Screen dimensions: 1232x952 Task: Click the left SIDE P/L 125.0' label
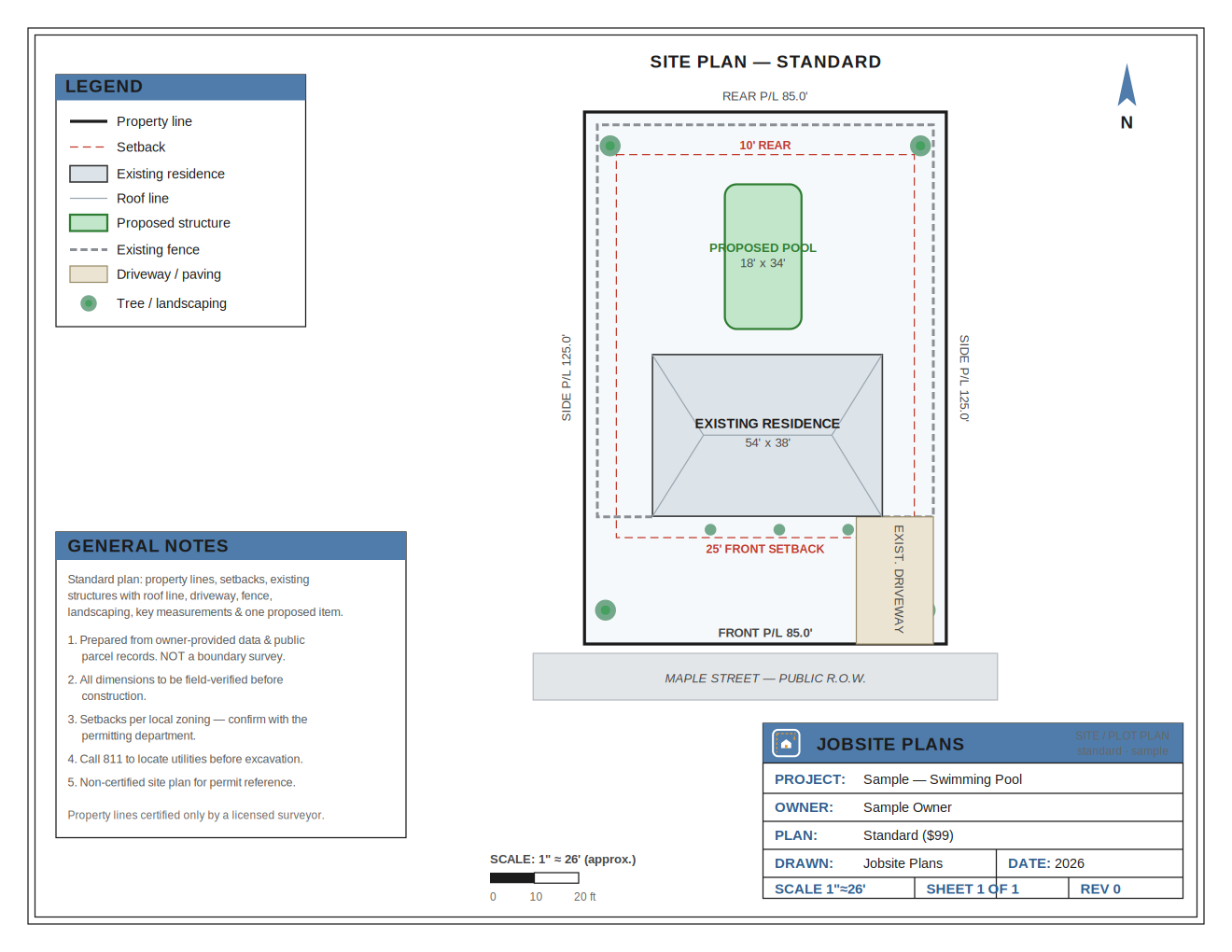tap(567, 378)
